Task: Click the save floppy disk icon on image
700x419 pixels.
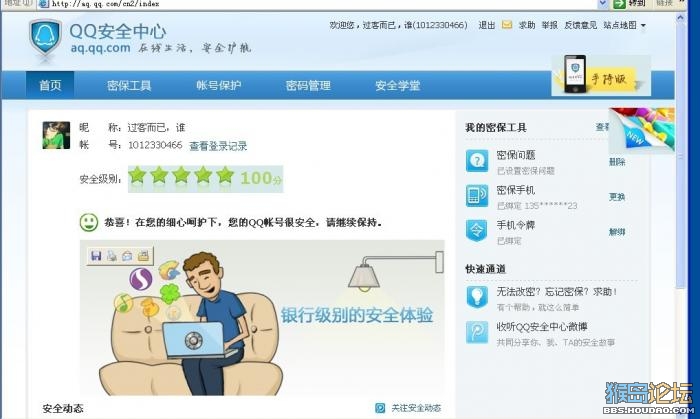Action: [x=96, y=256]
